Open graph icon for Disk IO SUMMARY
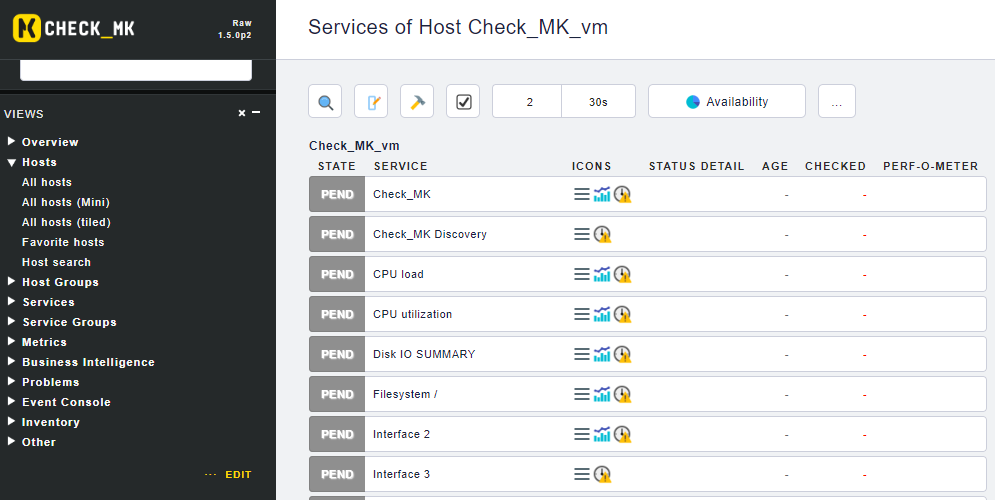This screenshot has height=500, width=995. [x=602, y=354]
